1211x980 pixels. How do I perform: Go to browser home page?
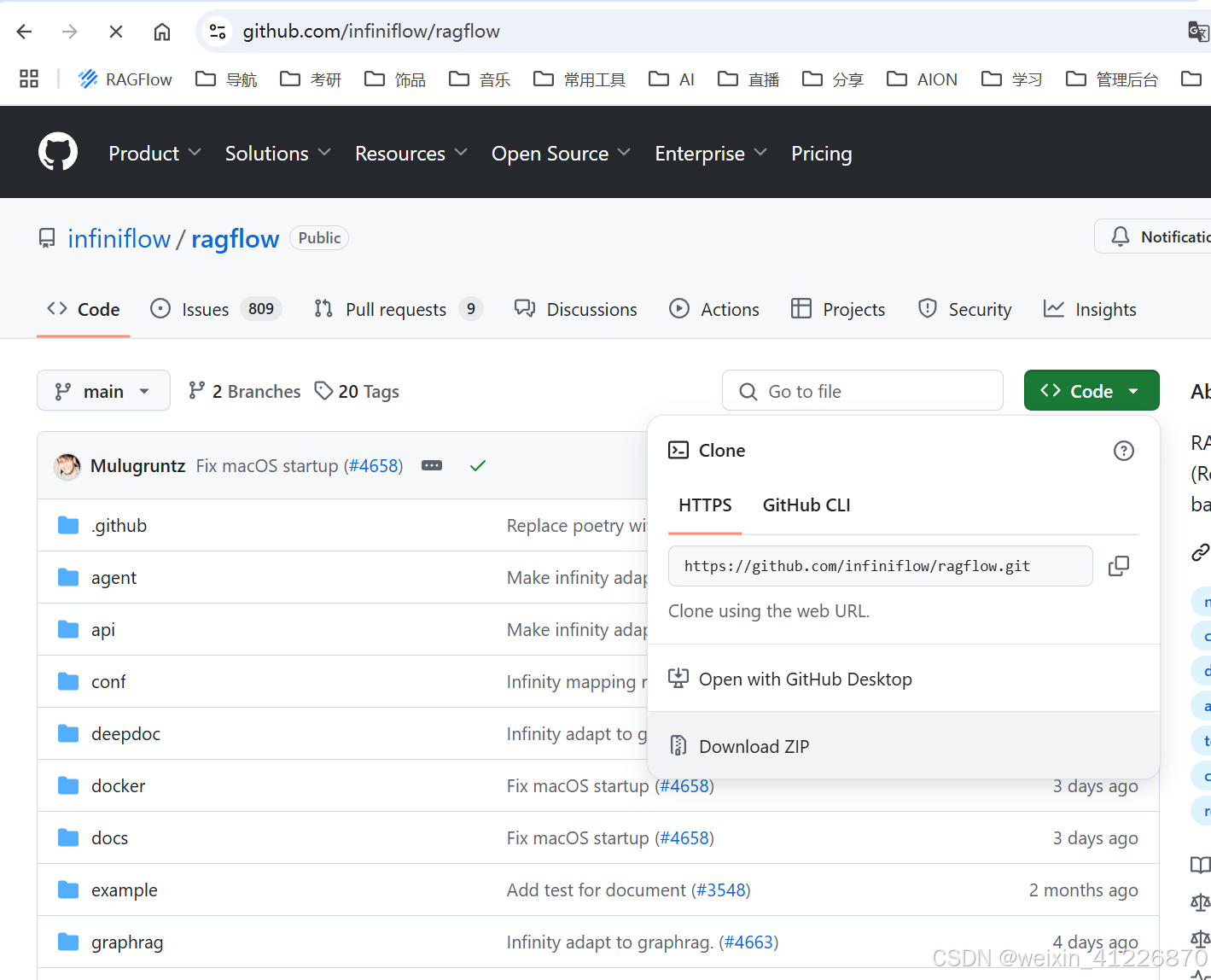(162, 32)
